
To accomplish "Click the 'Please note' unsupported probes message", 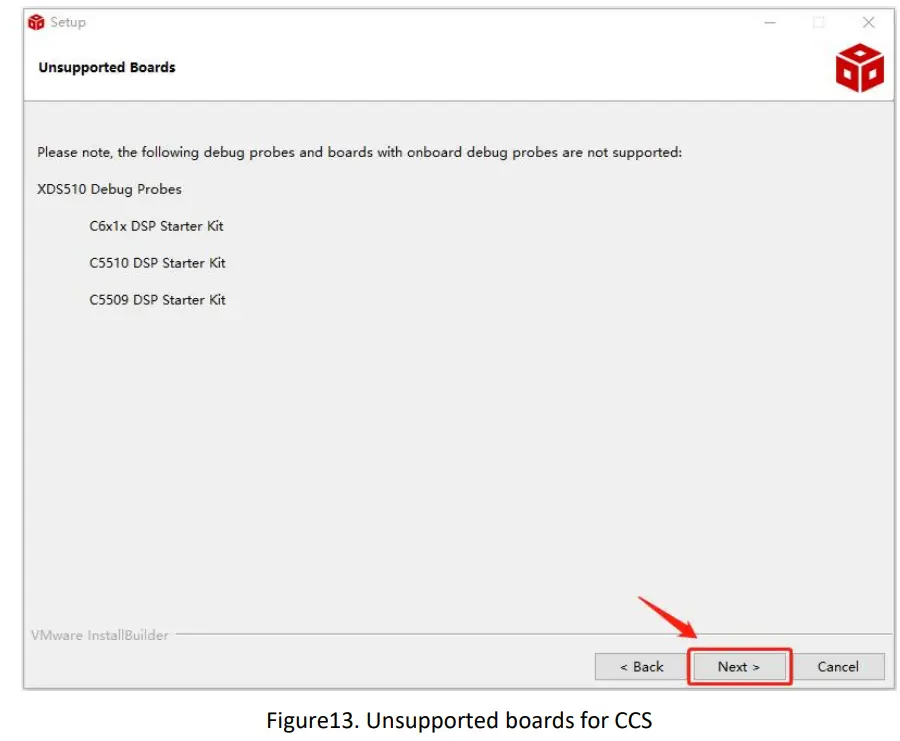I will (359, 152).
